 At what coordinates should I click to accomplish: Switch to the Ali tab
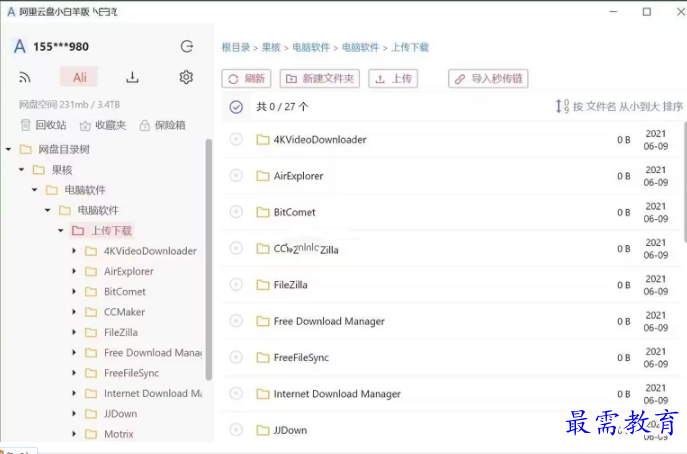pyautogui.click(x=79, y=78)
